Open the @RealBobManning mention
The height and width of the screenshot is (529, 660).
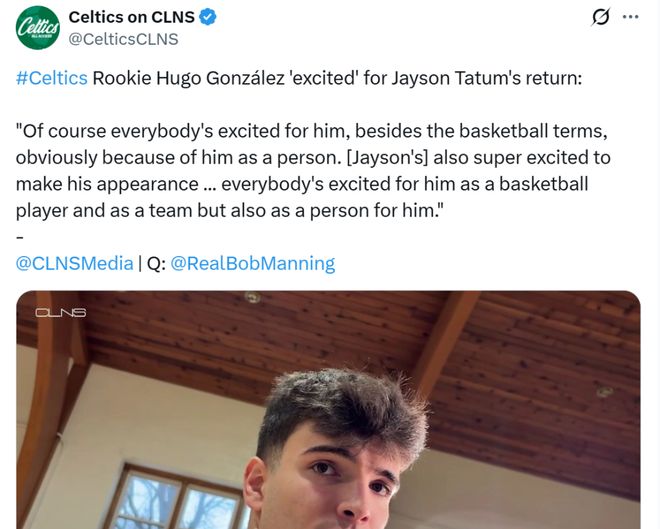253,263
